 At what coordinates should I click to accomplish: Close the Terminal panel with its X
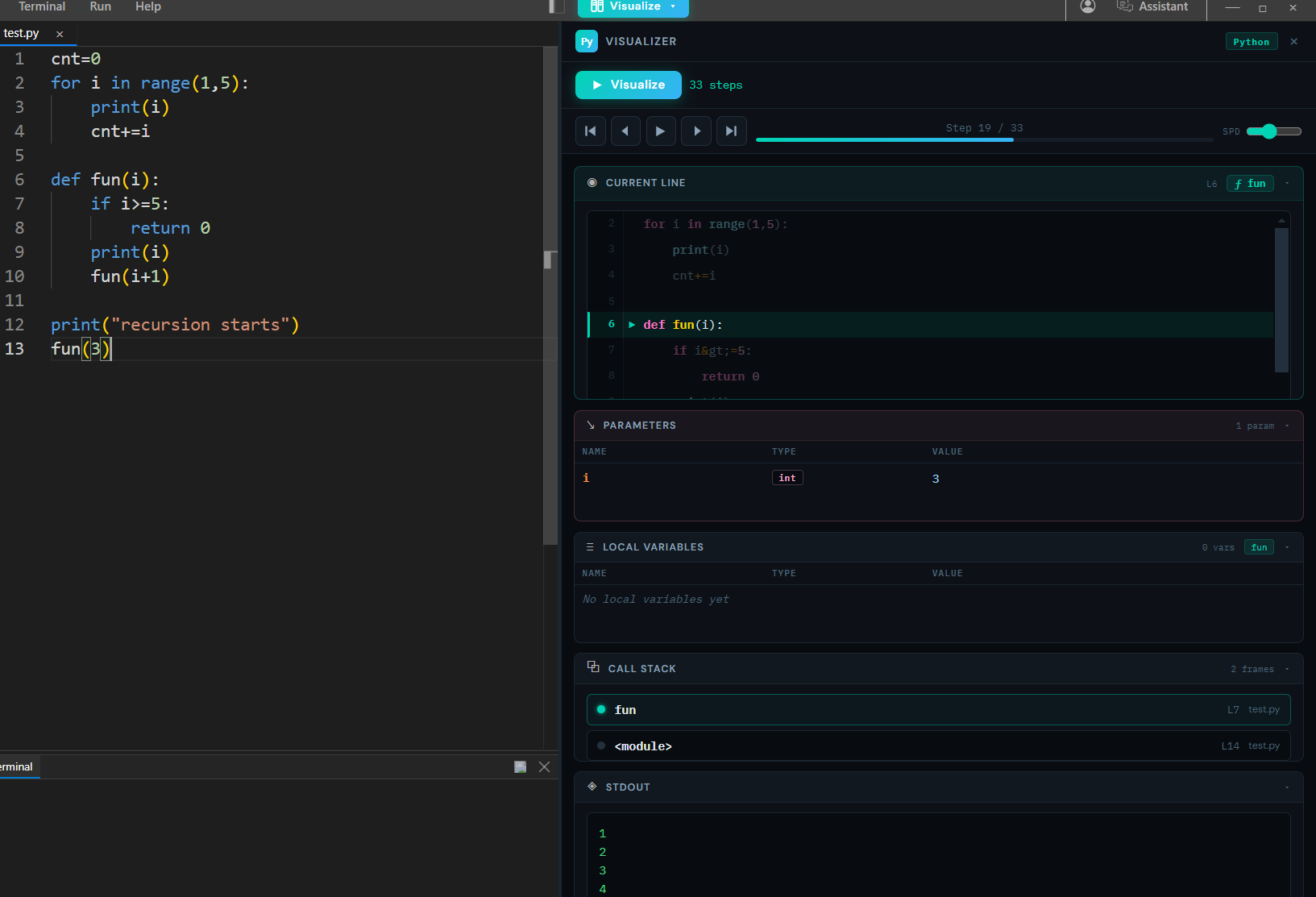pos(544,766)
